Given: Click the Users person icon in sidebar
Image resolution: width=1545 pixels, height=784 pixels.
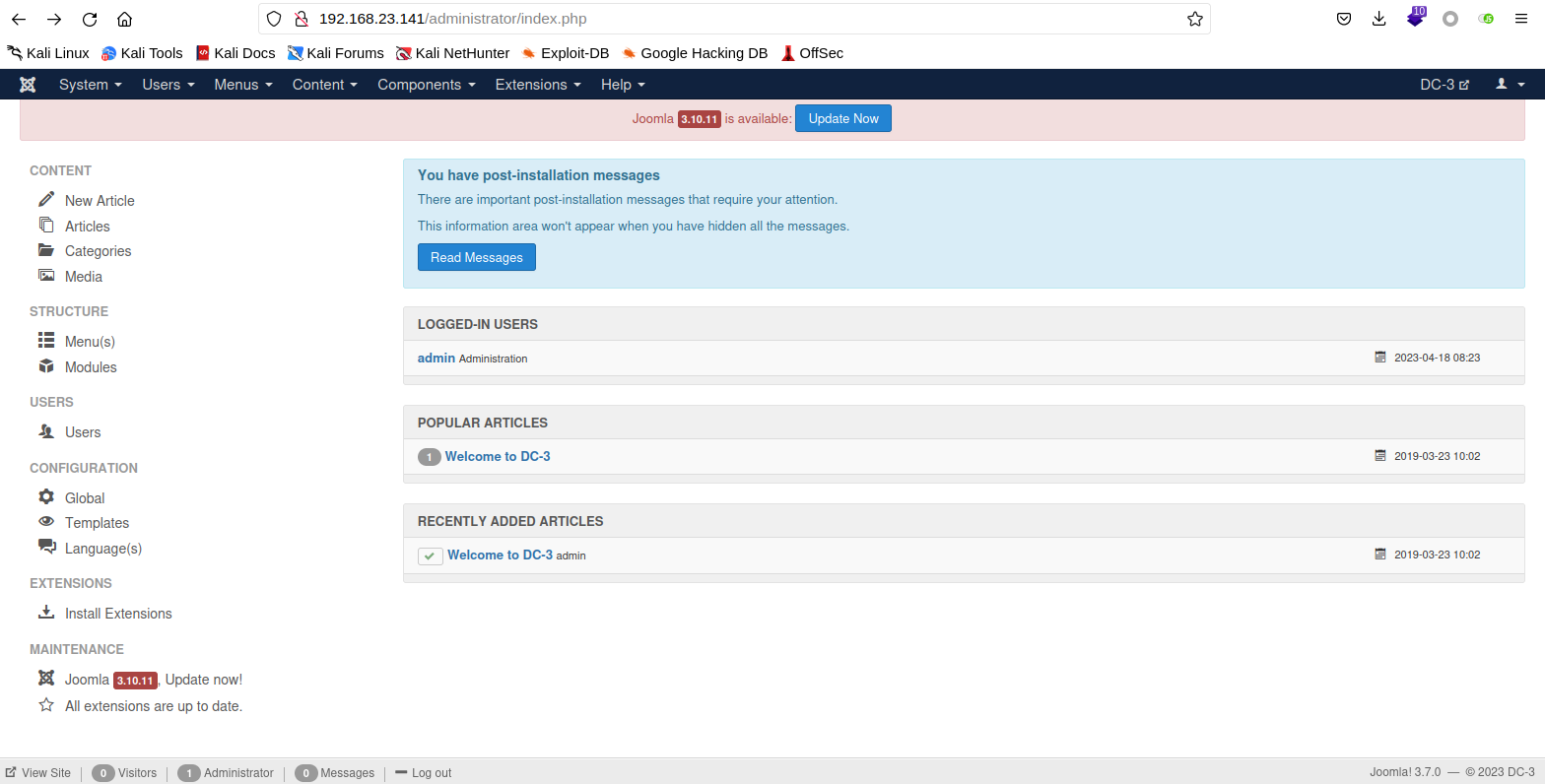Looking at the screenshot, I should (x=46, y=430).
